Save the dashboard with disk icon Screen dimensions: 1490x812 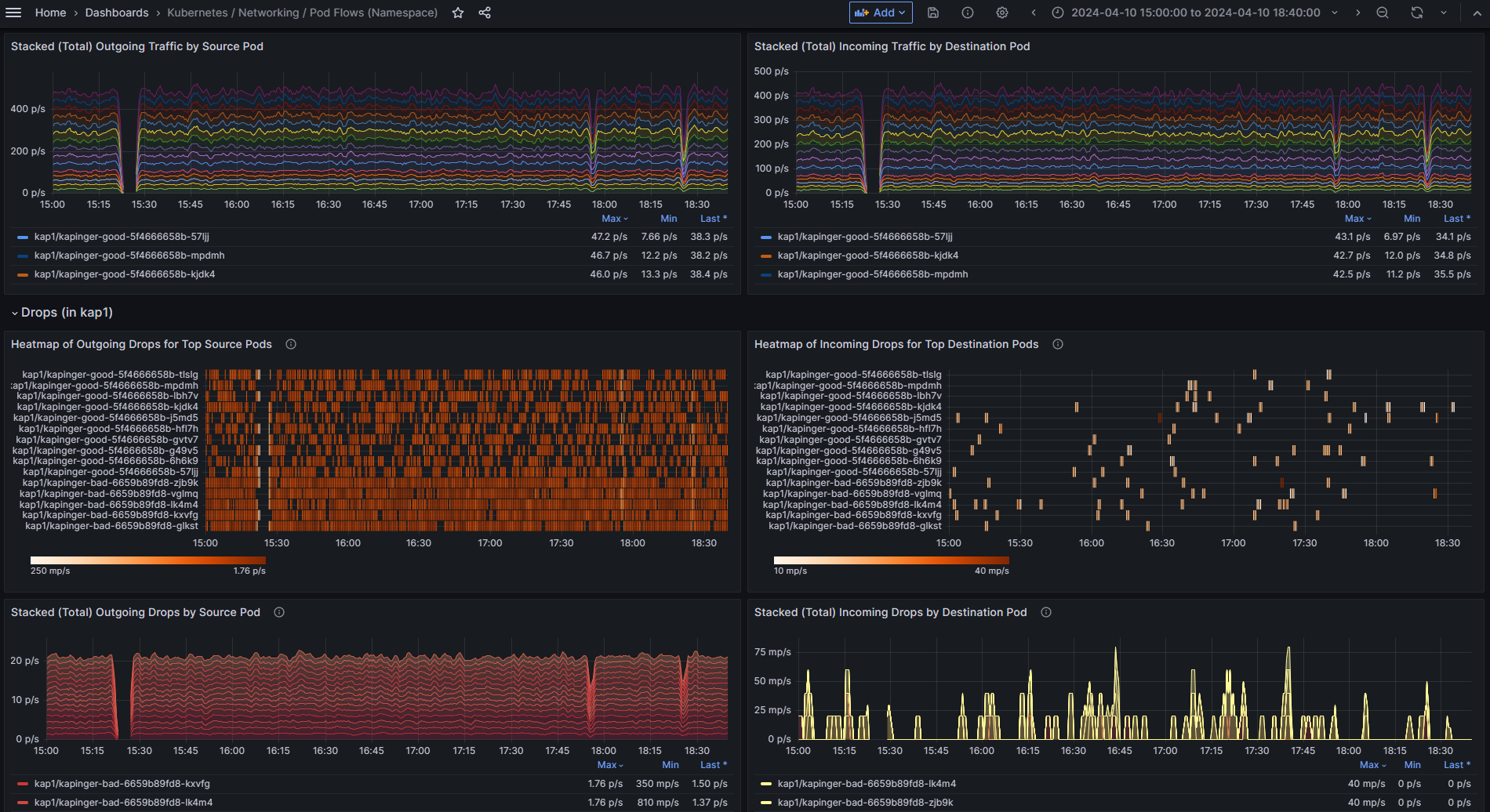pos(933,13)
